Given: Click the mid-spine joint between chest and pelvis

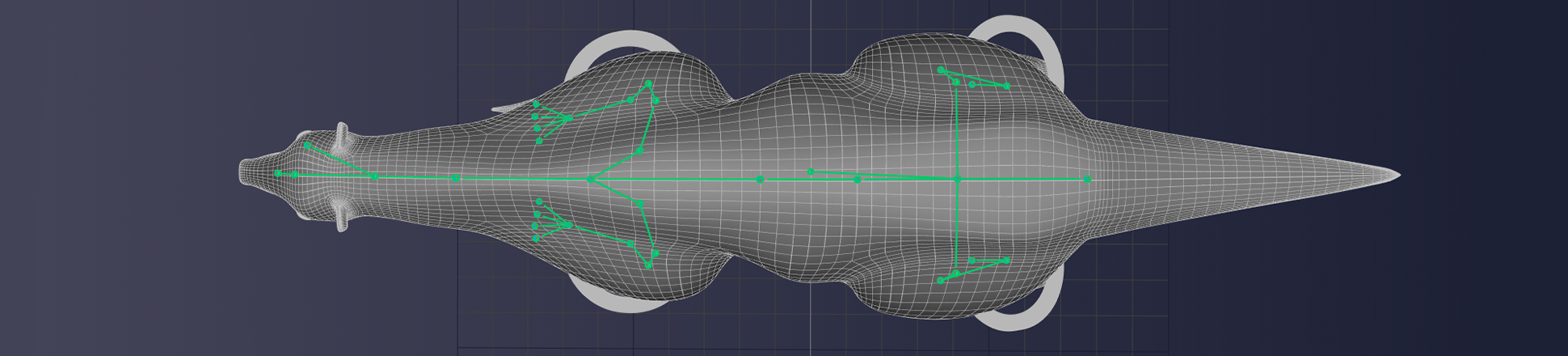Looking at the screenshot, I should [x=760, y=179].
